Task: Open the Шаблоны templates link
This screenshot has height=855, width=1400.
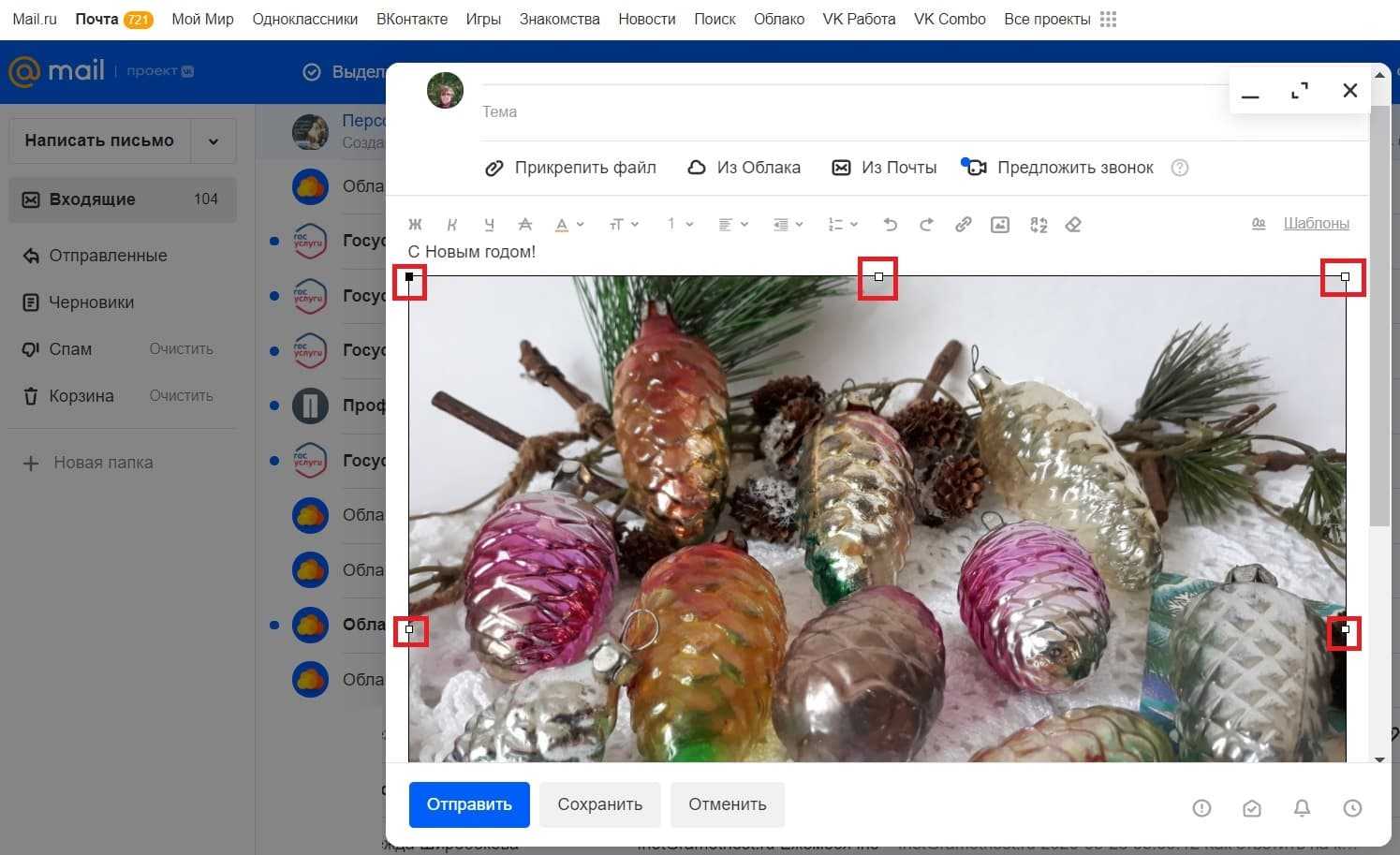Action: point(1315,223)
